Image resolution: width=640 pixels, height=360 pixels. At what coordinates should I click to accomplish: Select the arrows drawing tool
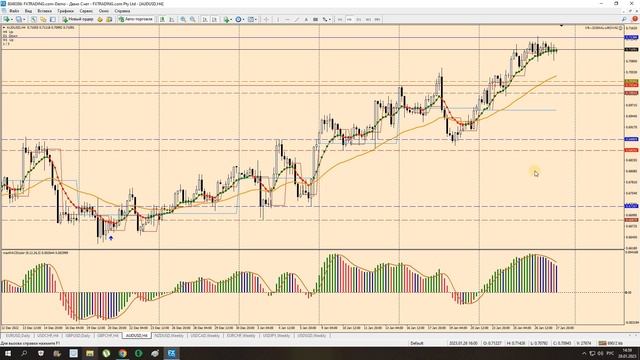[325, 19]
